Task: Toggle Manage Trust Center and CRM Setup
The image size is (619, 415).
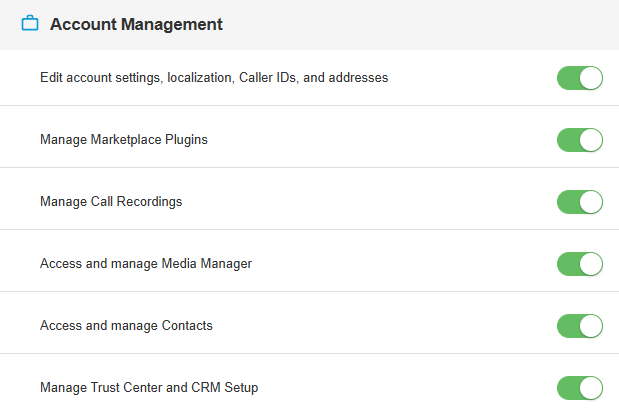Action: tap(580, 388)
